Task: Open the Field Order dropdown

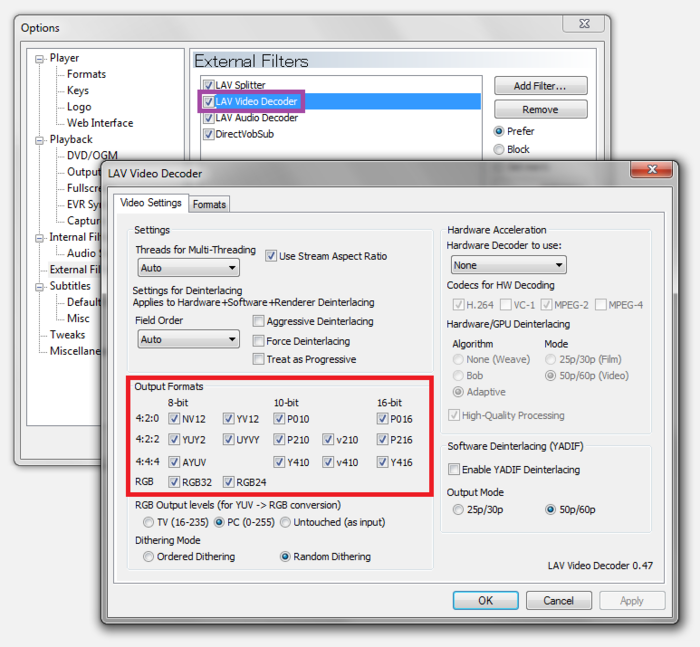Action: coord(188,339)
